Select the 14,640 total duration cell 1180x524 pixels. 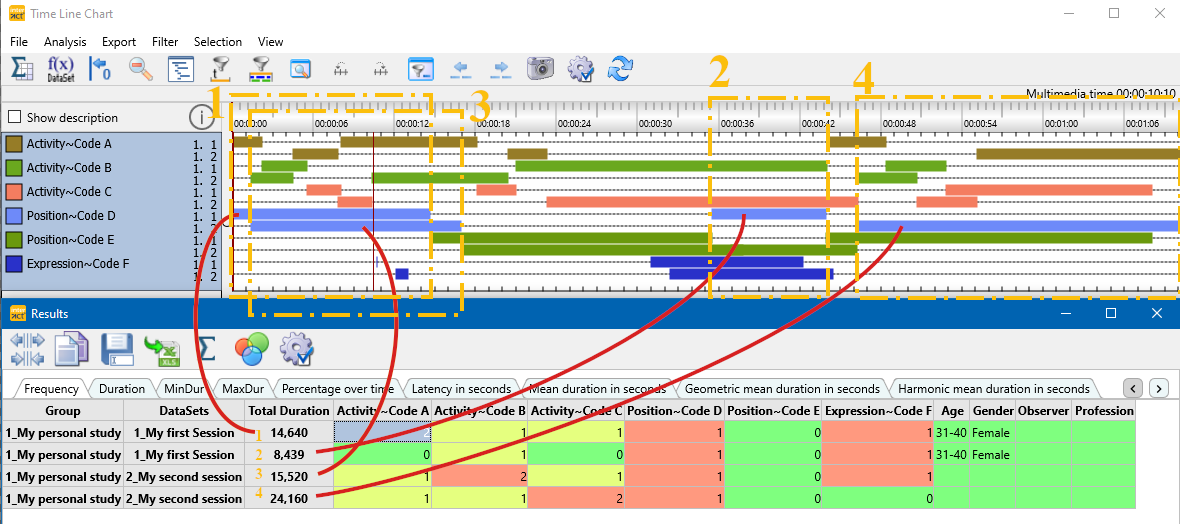(288, 432)
